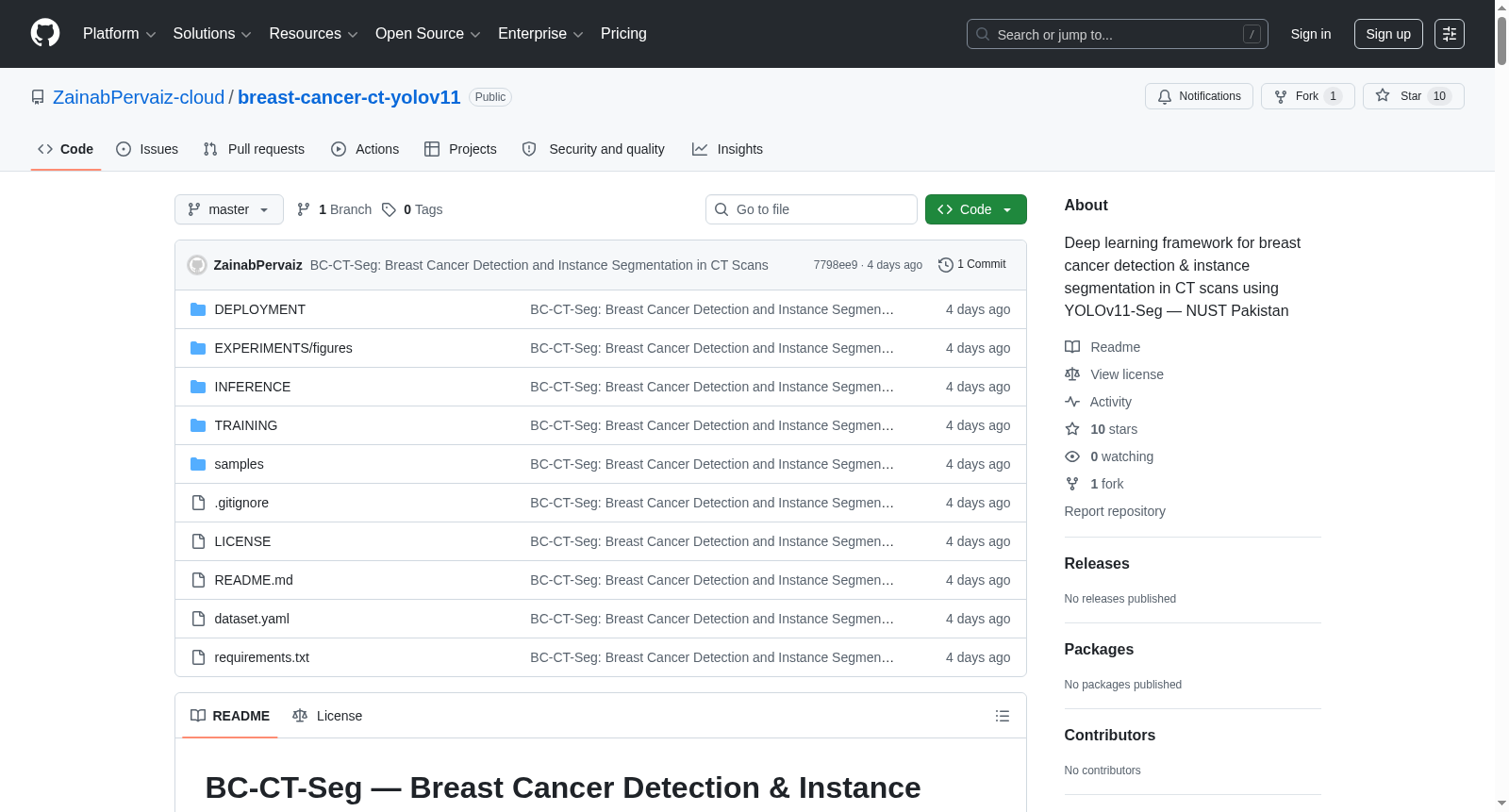The width and height of the screenshot is (1509, 812).
Task: Open the Releases heading link
Action: (1097, 563)
